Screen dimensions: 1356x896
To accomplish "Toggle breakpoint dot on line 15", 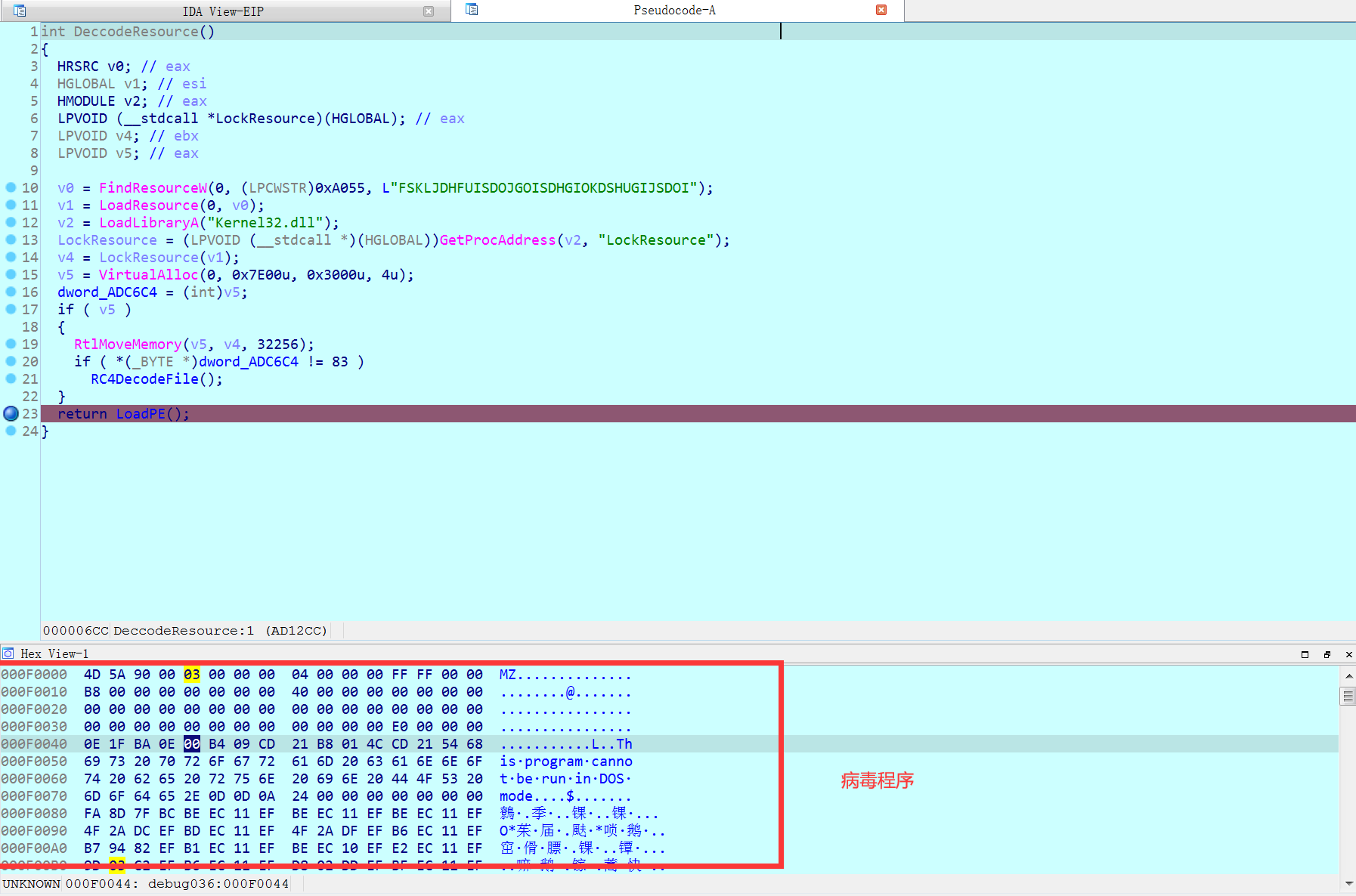I will pos(11,274).
